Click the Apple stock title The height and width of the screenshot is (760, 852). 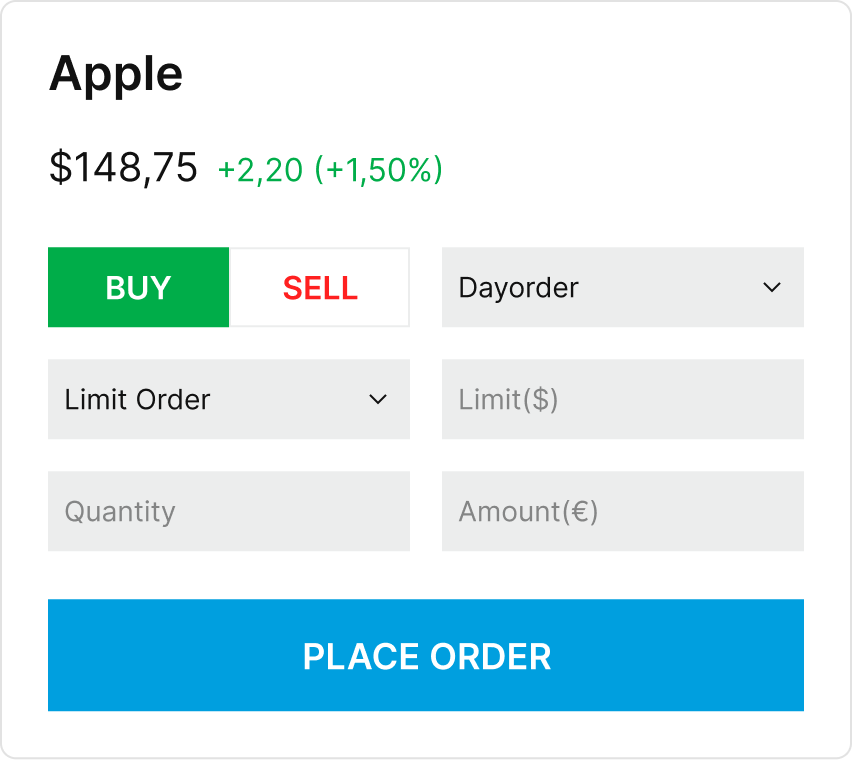(x=116, y=74)
